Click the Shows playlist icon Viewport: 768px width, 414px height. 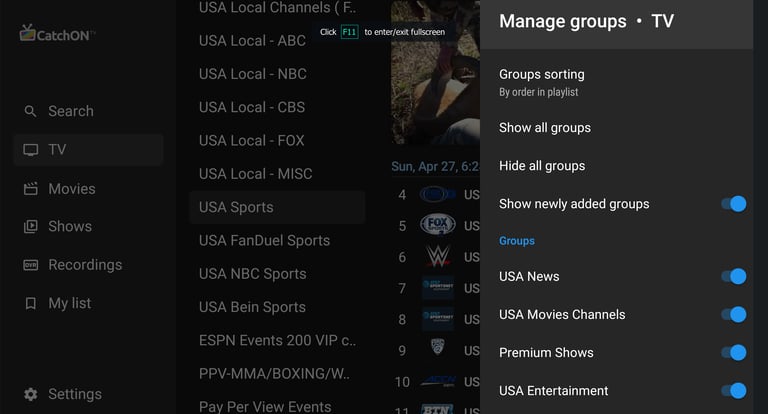(x=30, y=226)
